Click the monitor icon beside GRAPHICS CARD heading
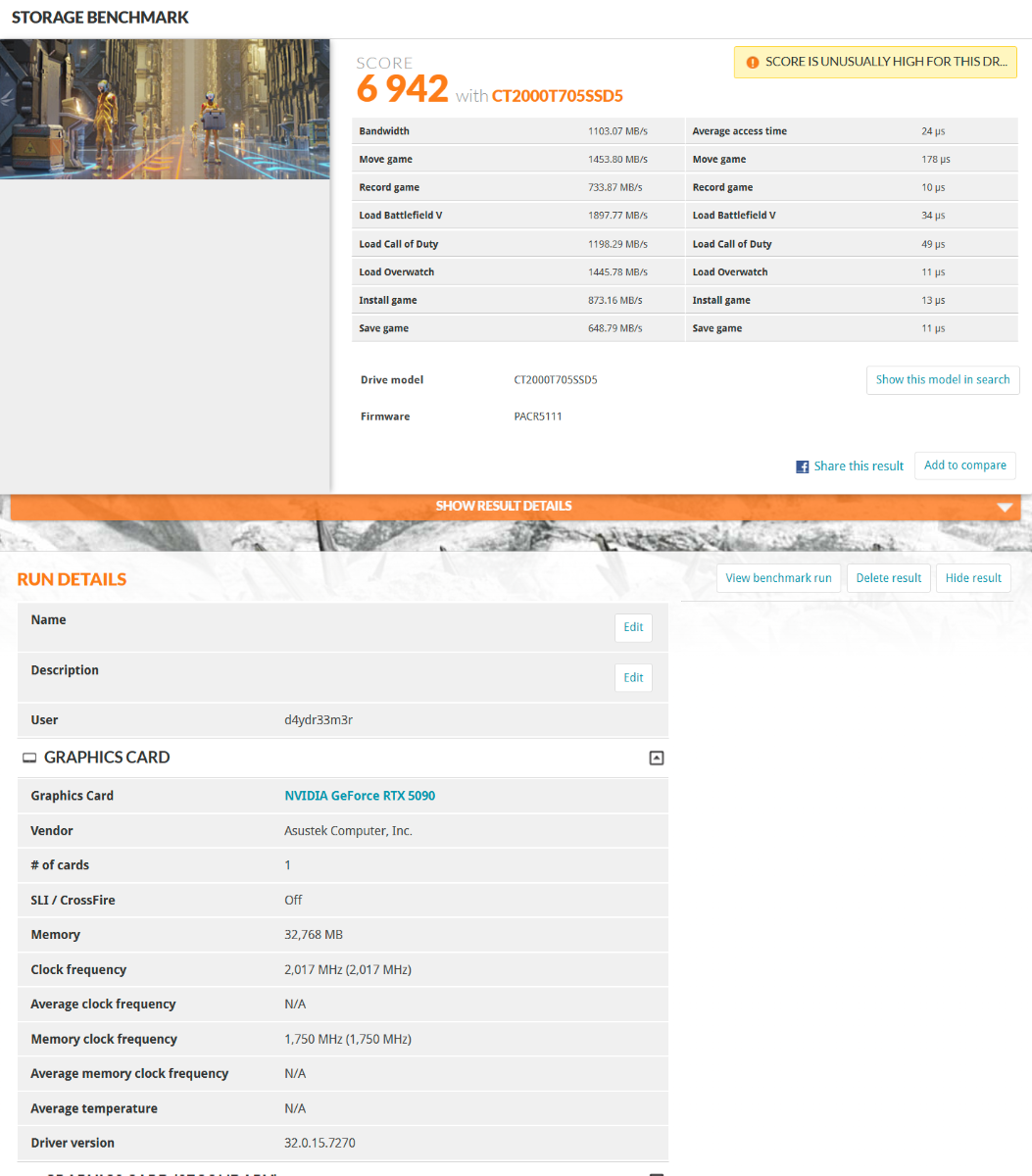The image size is (1032, 1176). point(29,758)
